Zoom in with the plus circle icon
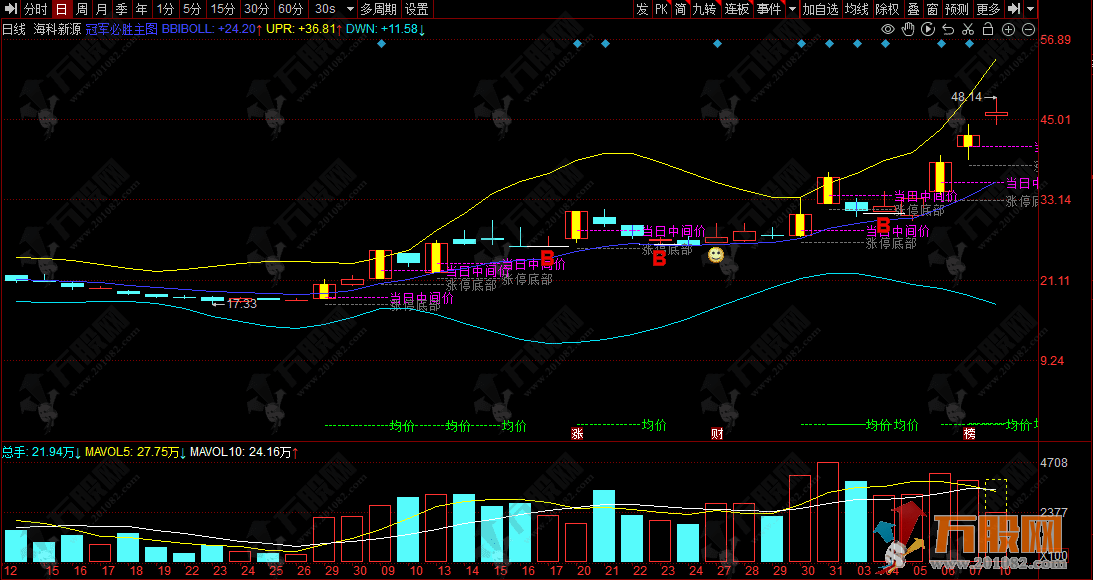The height and width of the screenshot is (580, 1093). click(1008, 30)
